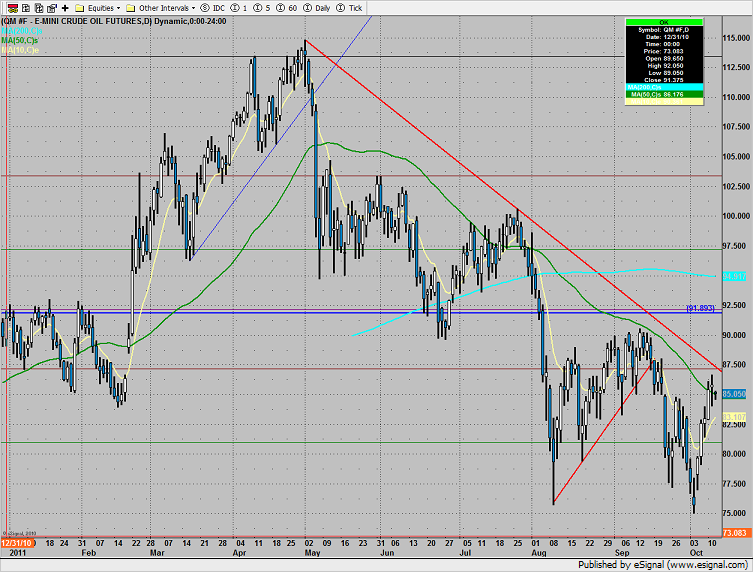This screenshot has height=572, width=753.
Task: Switch to Tick interval
Action: (349, 8)
